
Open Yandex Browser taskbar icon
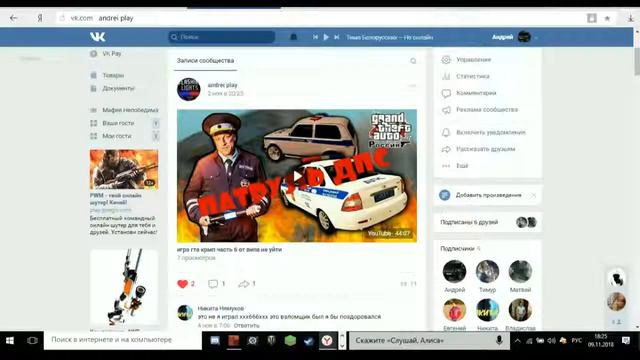click(327, 340)
